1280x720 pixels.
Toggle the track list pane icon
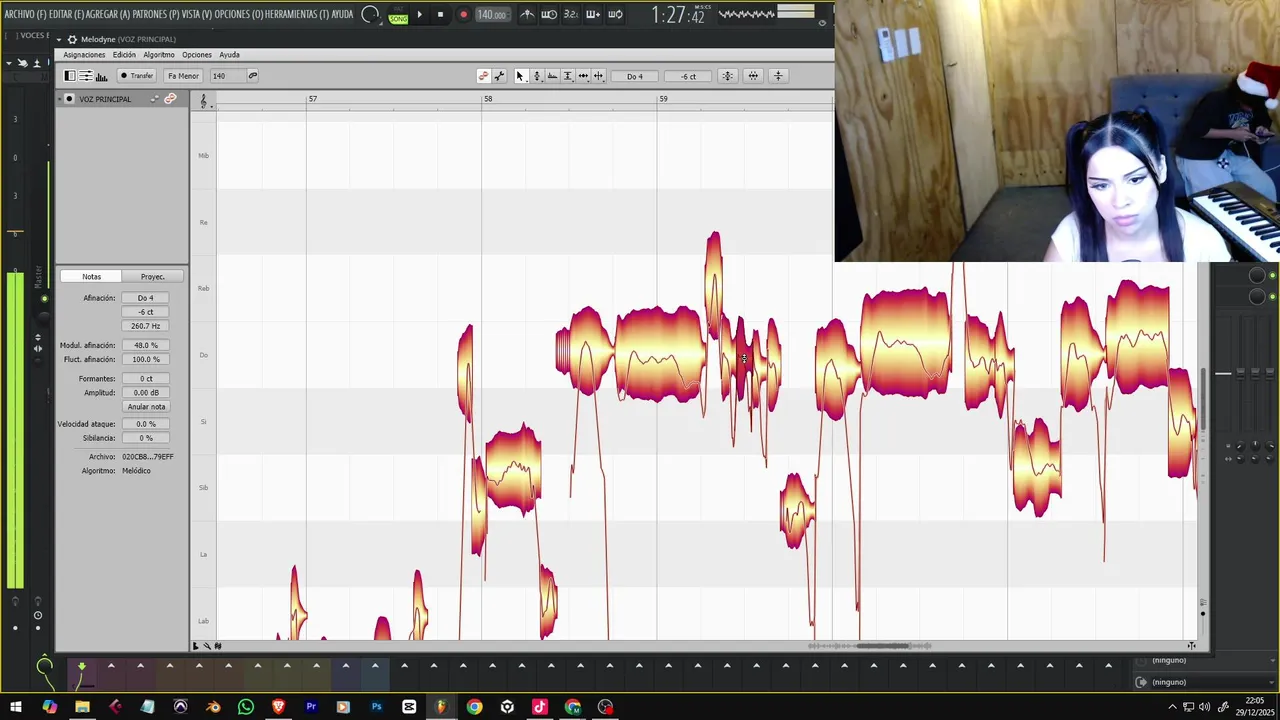point(70,76)
